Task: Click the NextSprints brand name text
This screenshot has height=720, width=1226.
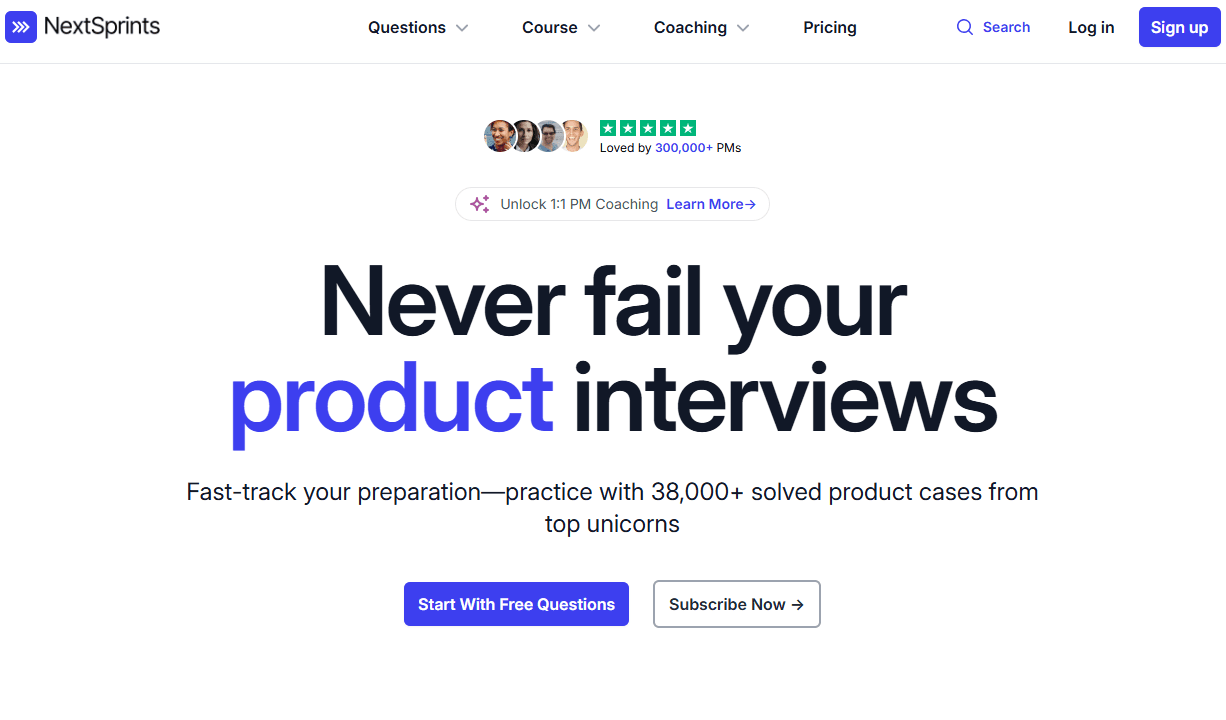Action: 102,27
